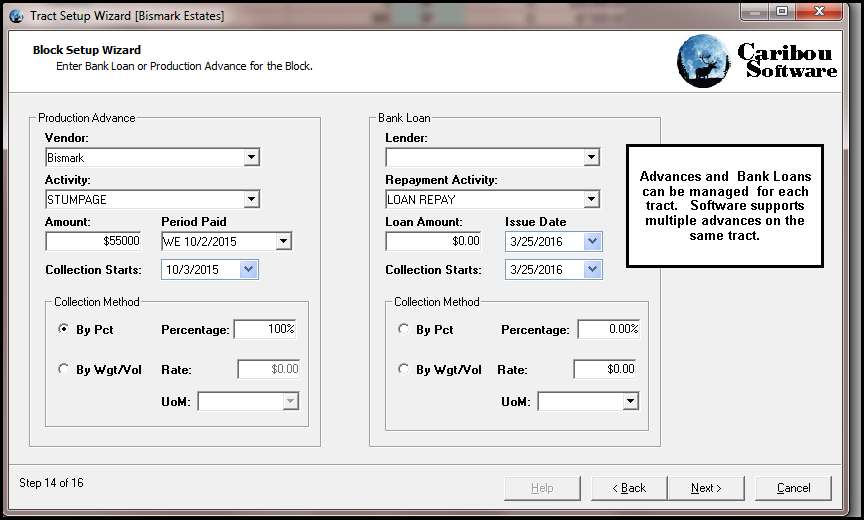Close the Tract Setup Wizard window
The height and width of the screenshot is (520, 864).
pyautogui.click(x=819, y=12)
